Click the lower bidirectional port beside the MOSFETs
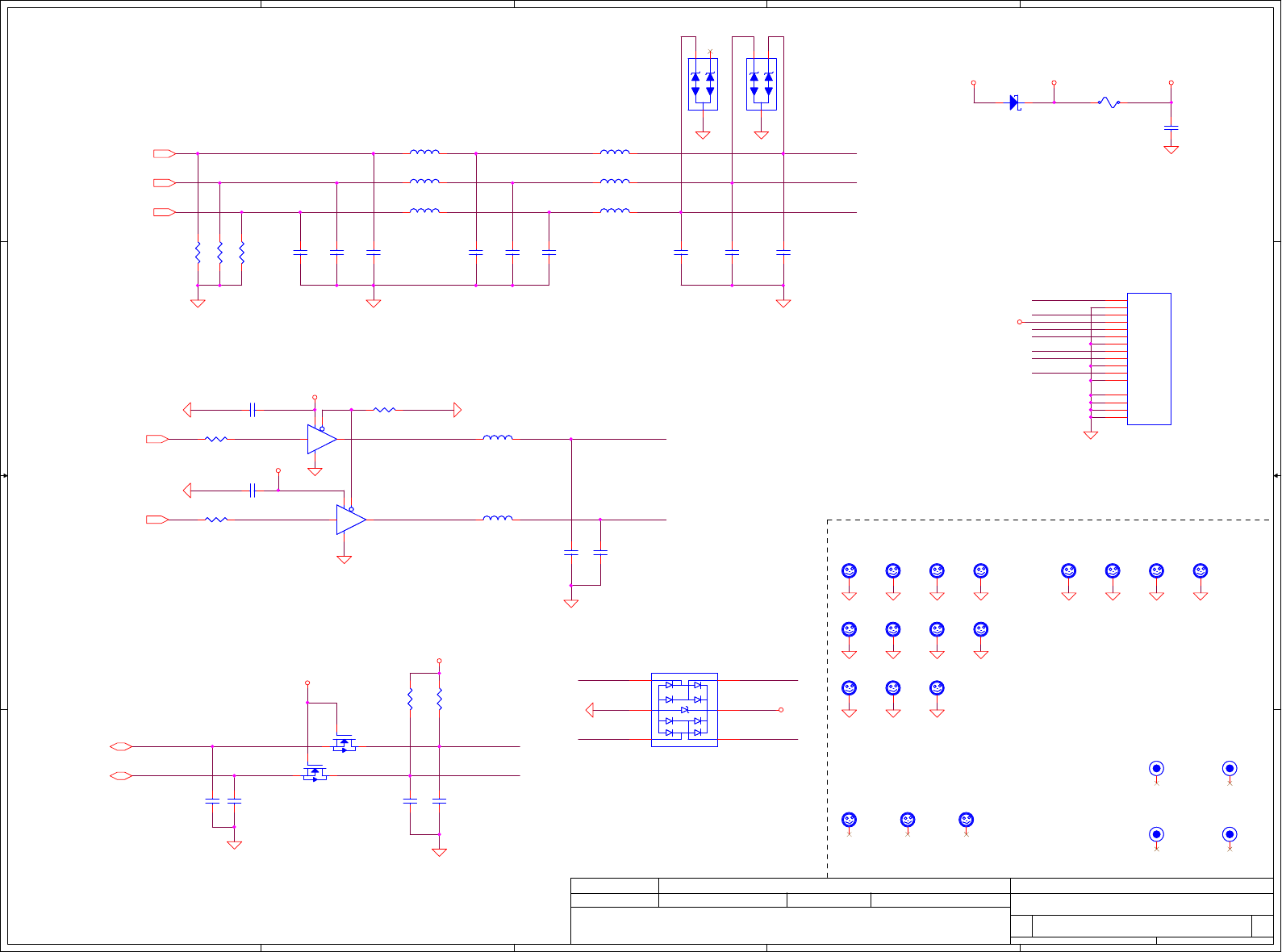This screenshot has width=1282, height=952. pos(121,776)
